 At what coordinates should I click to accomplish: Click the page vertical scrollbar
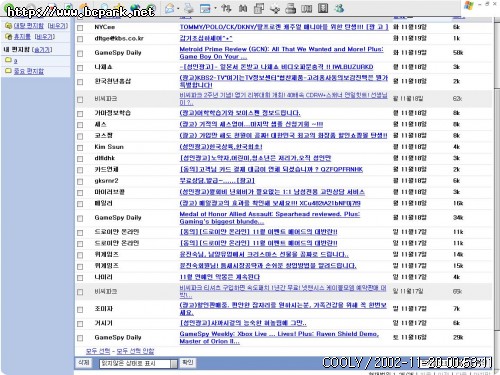point(496,193)
